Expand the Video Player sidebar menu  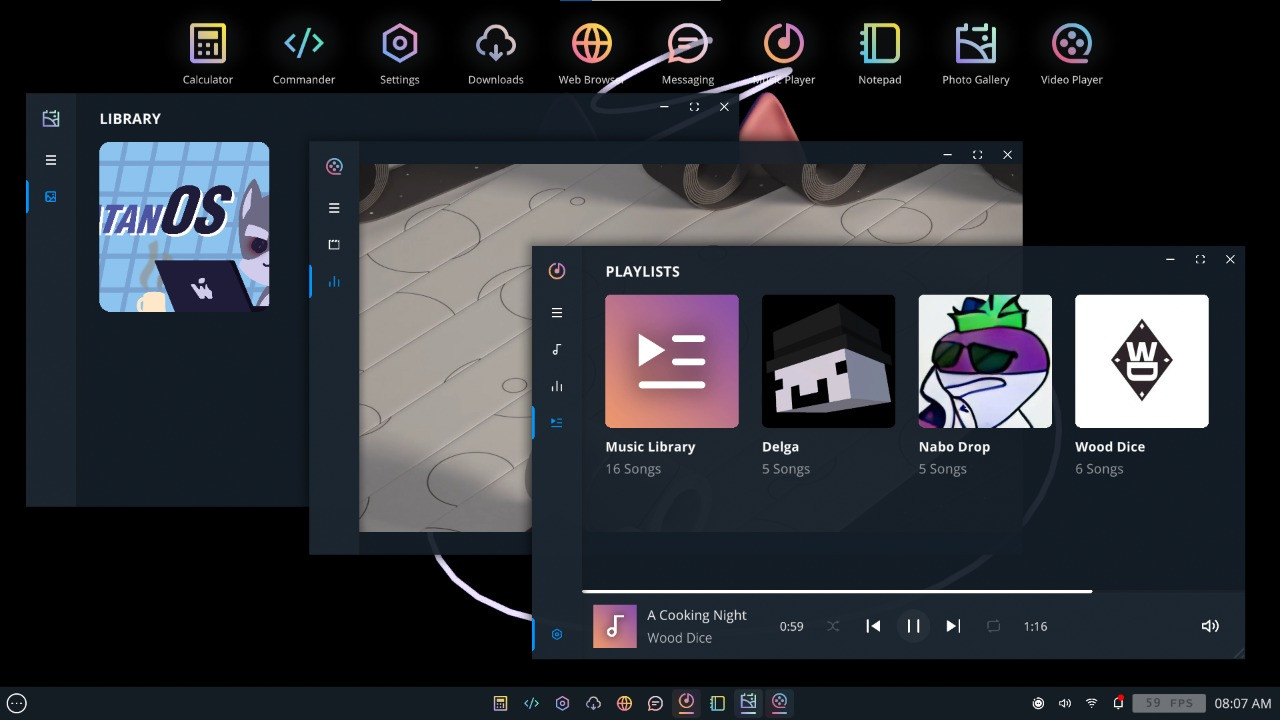tap(334, 207)
